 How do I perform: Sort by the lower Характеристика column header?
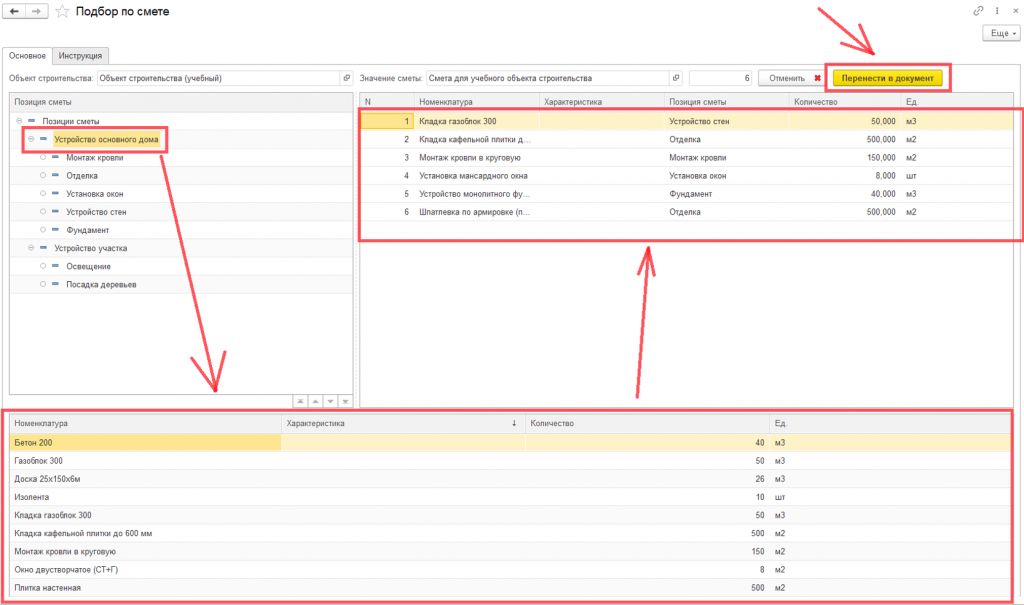(x=400, y=423)
